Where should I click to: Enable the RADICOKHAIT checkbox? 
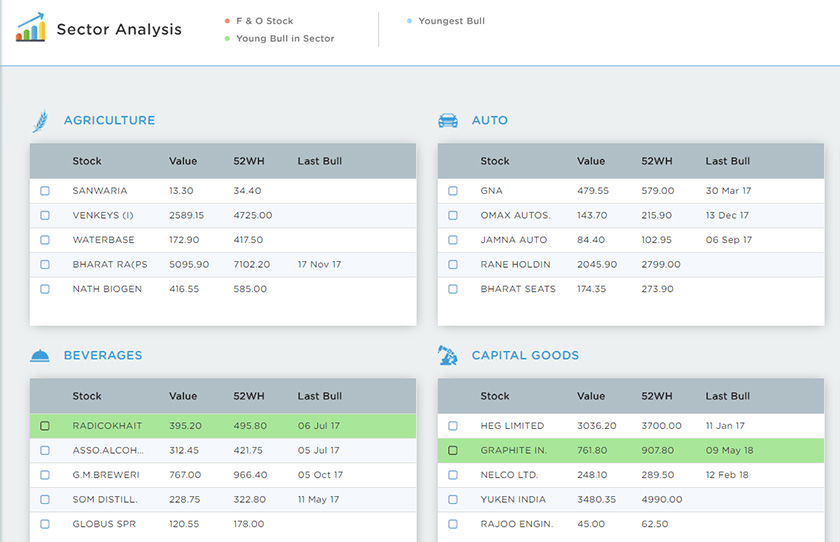[x=45, y=426]
